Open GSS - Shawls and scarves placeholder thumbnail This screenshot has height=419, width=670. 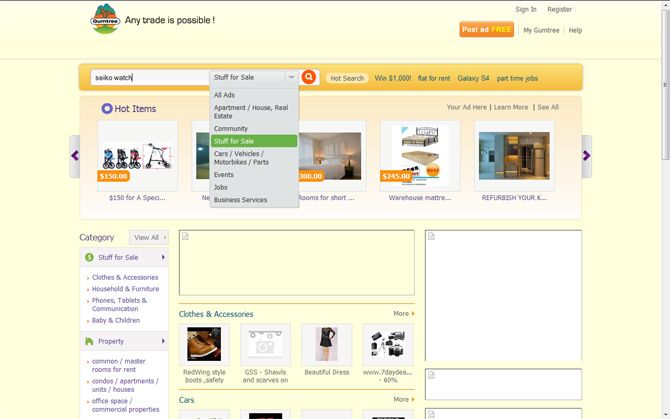[265, 344]
